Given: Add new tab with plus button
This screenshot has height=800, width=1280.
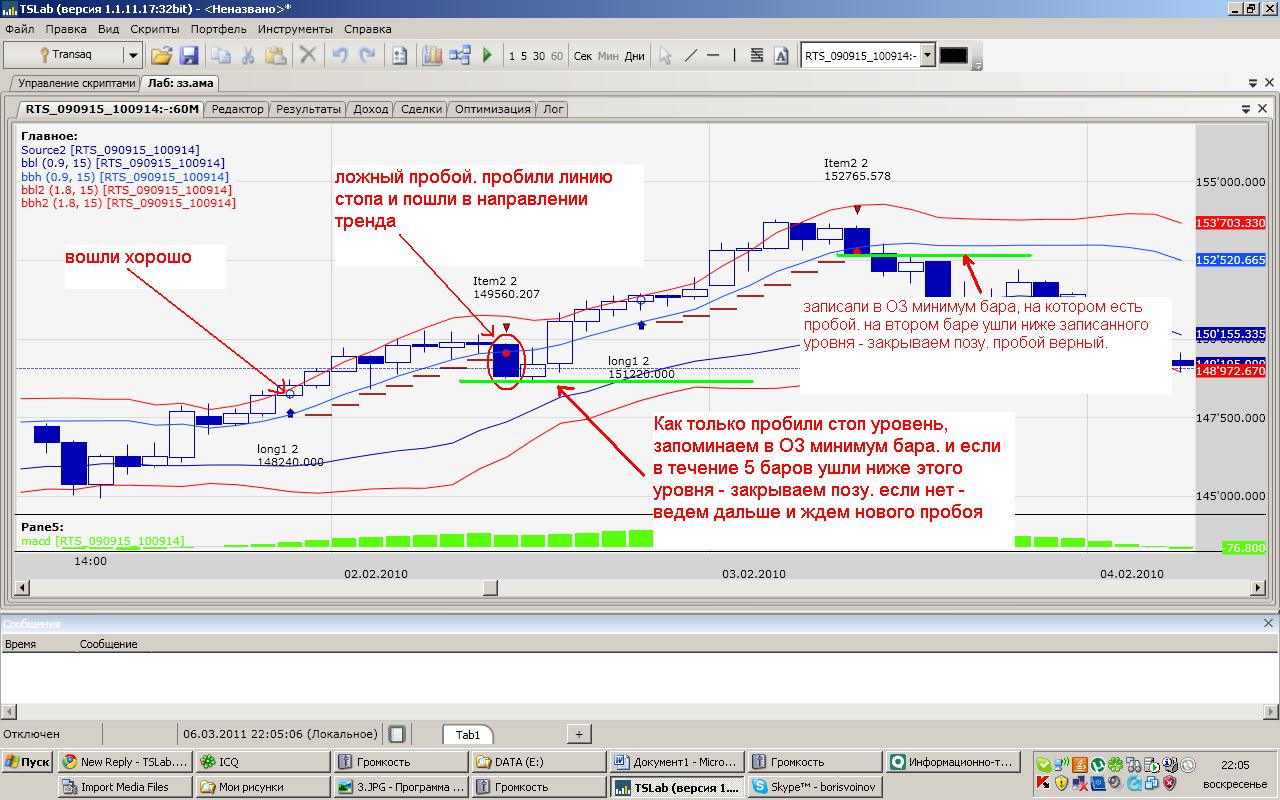Looking at the screenshot, I should [x=579, y=734].
